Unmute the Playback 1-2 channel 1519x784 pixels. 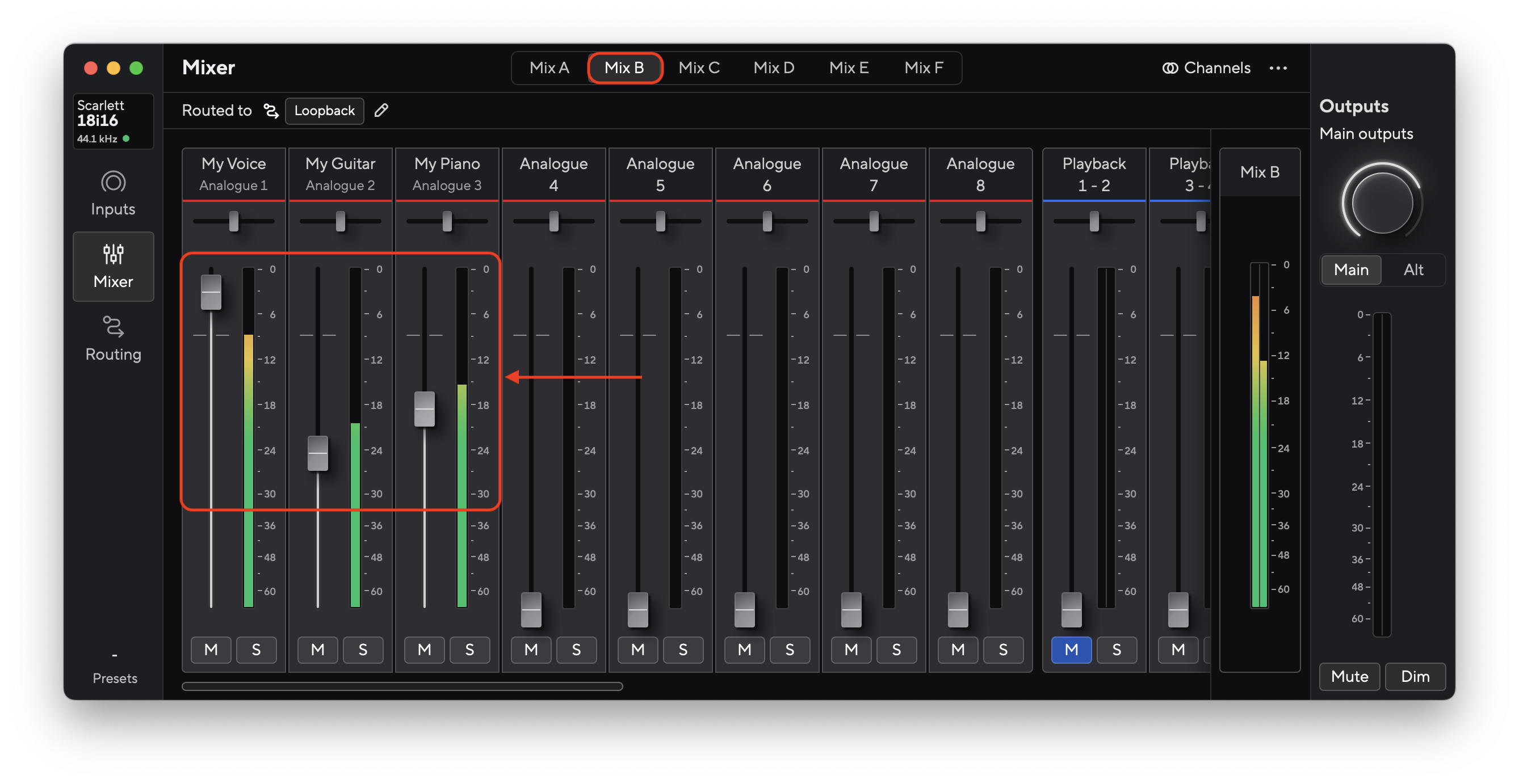(x=1072, y=650)
